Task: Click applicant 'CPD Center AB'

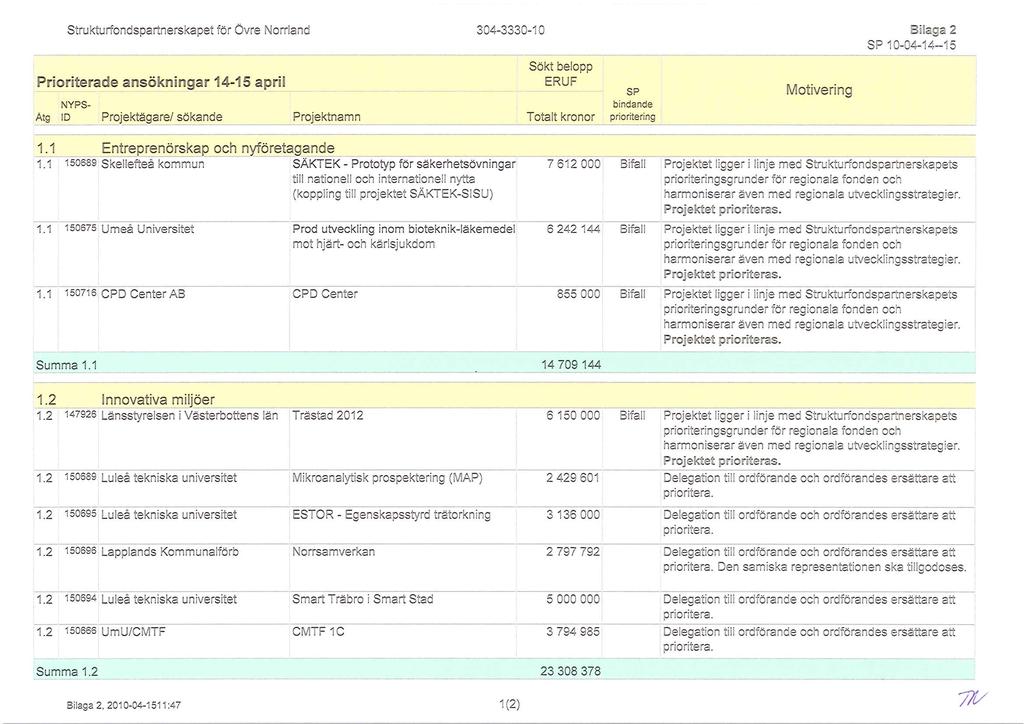Action: pos(142,294)
